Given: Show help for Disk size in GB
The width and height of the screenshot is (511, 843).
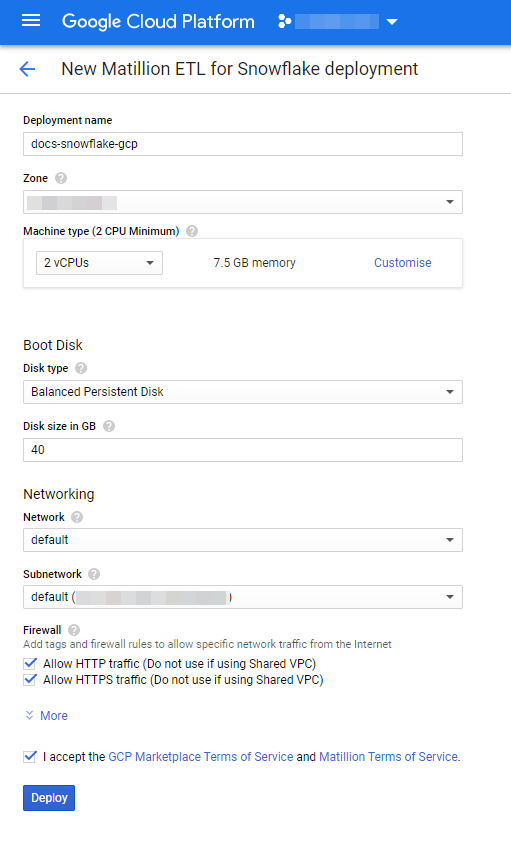Looking at the screenshot, I should pos(109,426).
